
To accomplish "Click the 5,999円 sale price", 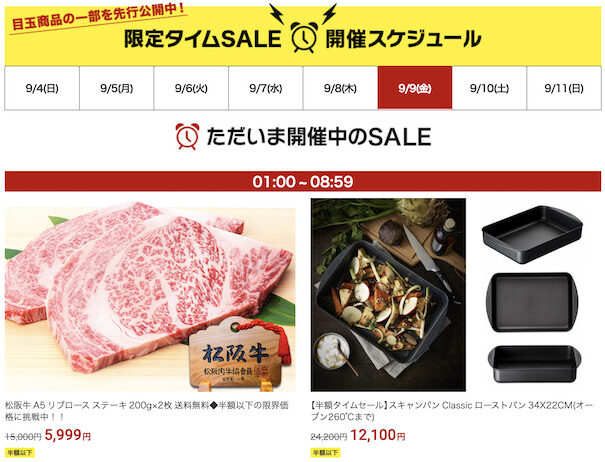I will coord(68,435).
